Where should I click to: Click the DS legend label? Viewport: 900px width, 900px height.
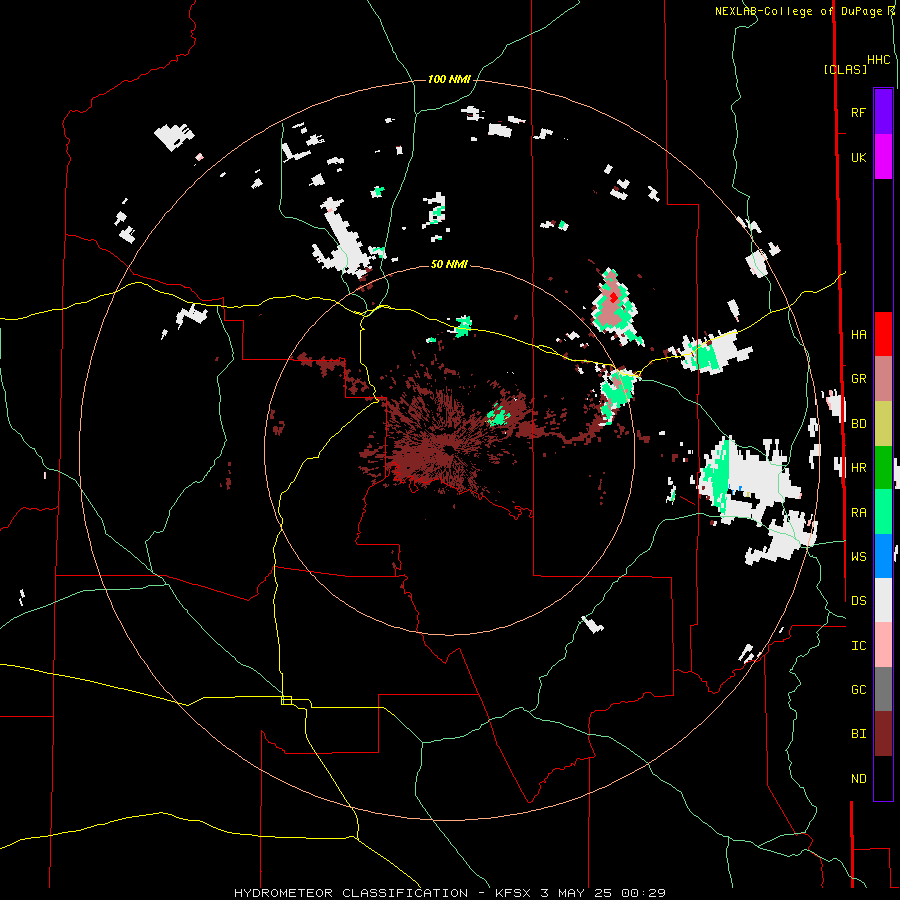[x=858, y=601]
